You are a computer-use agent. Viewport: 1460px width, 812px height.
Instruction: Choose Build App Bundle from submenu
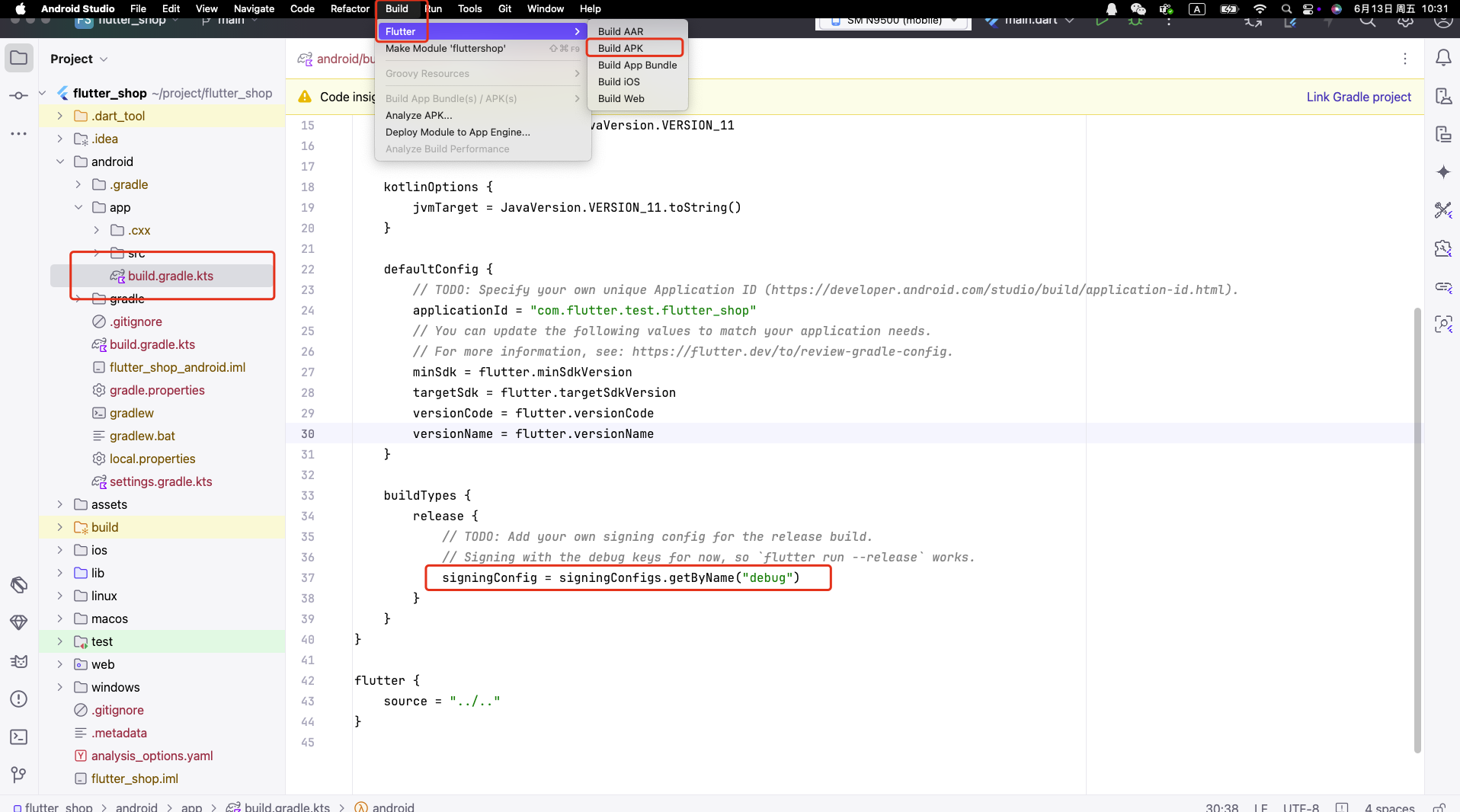pyautogui.click(x=637, y=65)
